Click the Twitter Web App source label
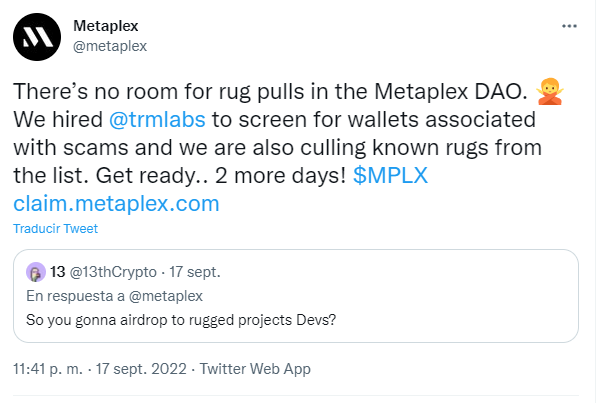The height and width of the screenshot is (403, 604). click(255, 369)
